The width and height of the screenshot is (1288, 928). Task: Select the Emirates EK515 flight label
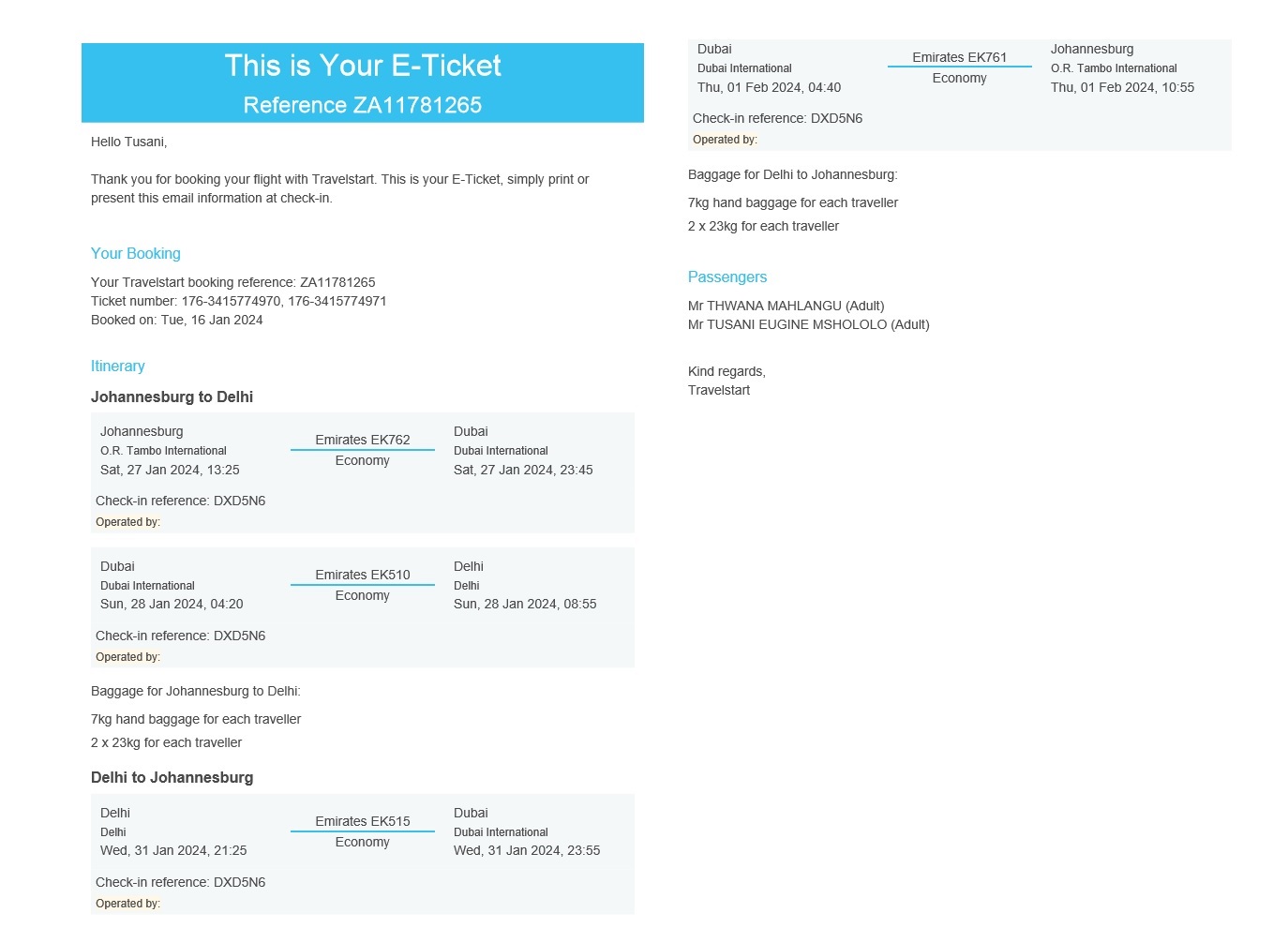pyautogui.click(x=363, y=821)
